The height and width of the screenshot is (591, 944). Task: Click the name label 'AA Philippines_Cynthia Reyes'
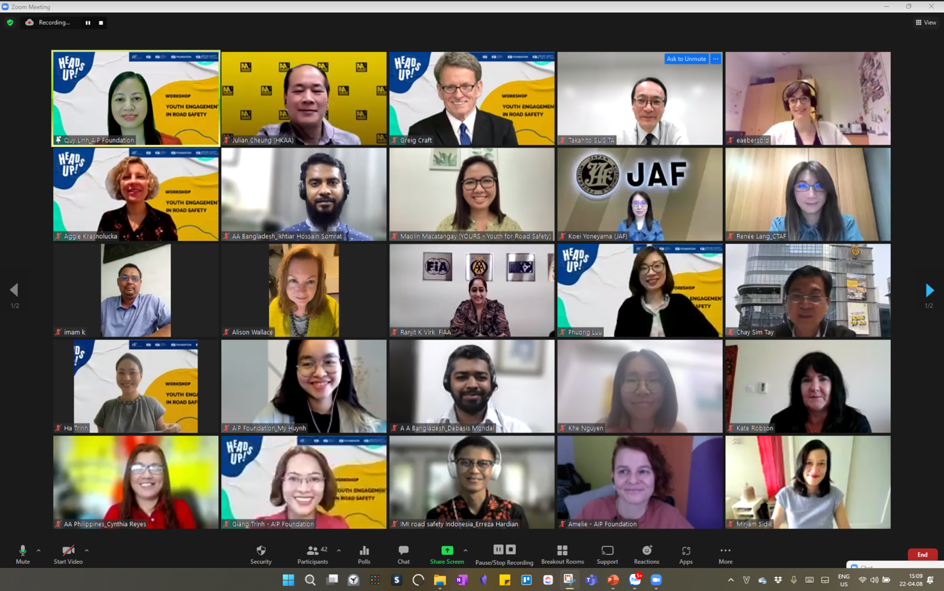tap(105, 524)
